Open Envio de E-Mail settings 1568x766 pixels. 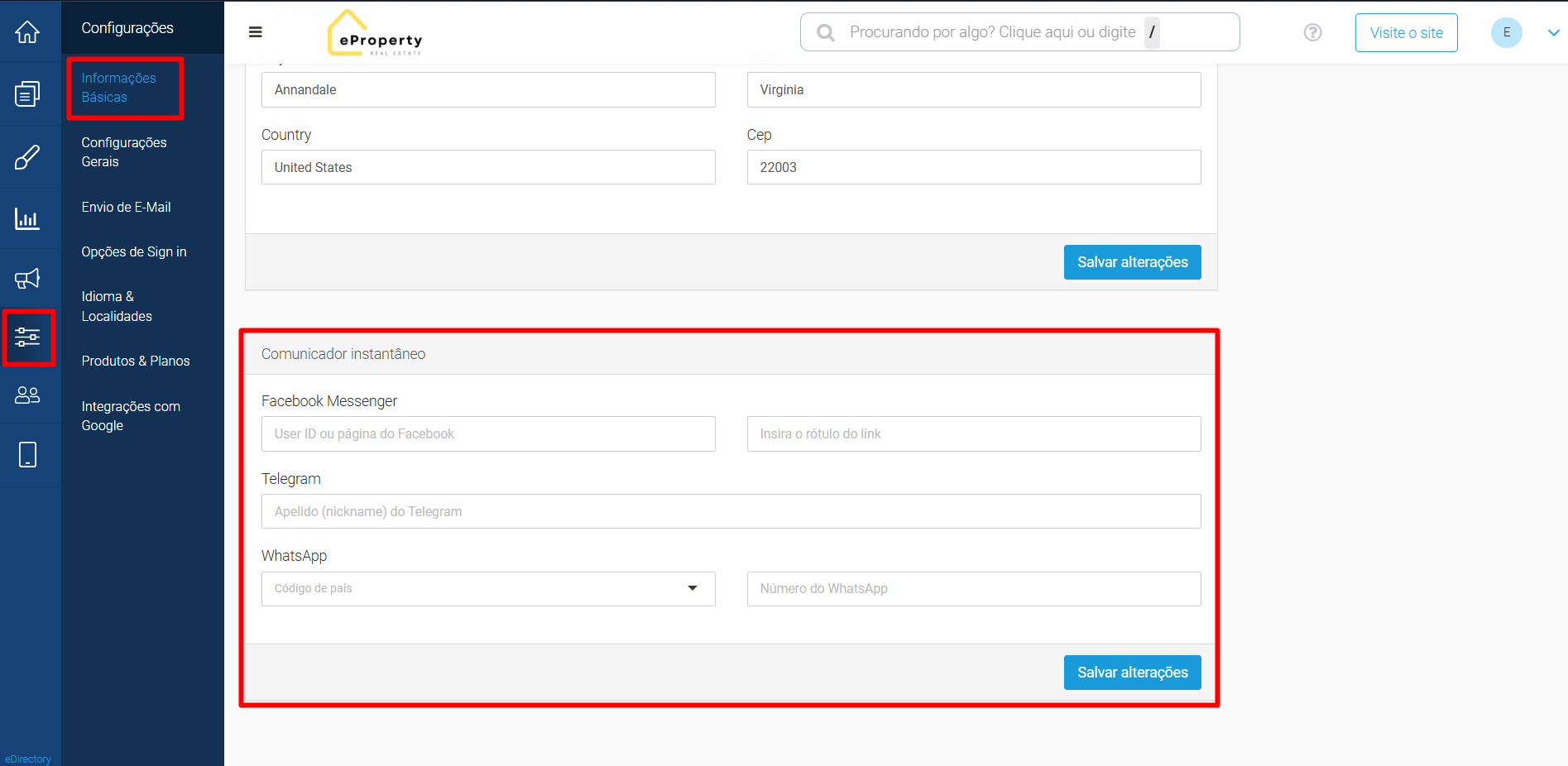click(x=126, y=207)
